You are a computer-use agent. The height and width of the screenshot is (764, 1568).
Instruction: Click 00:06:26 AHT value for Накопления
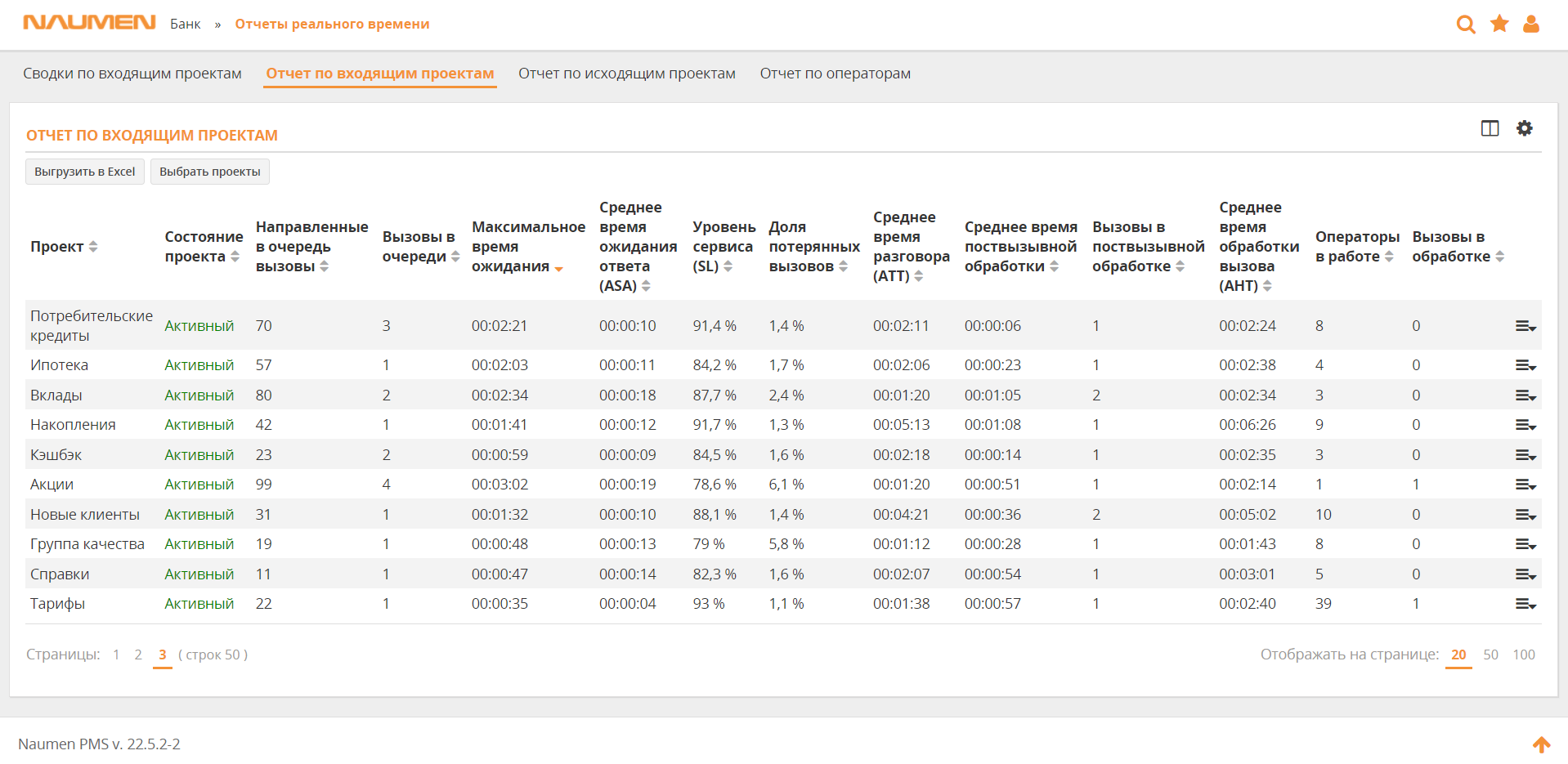(x=1247, y=425)
